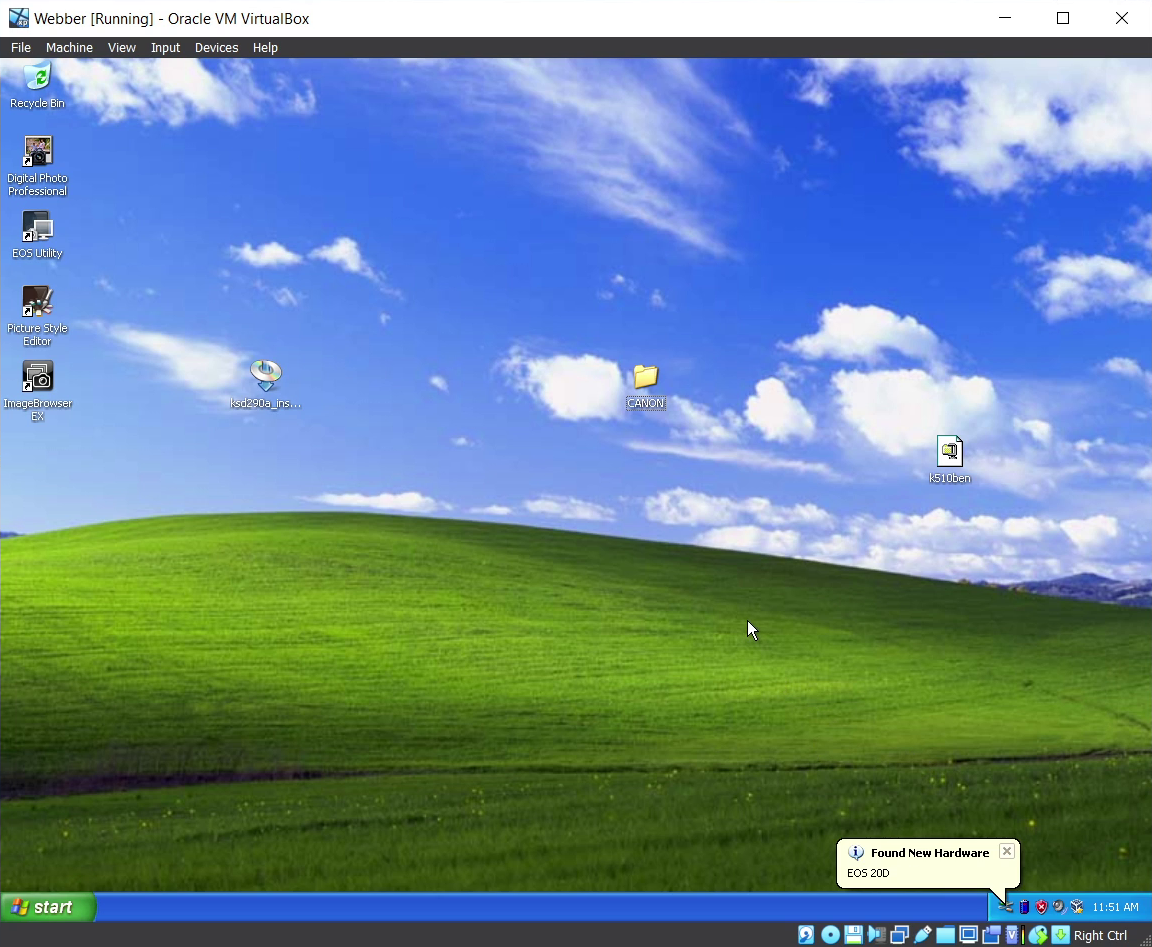Open the ImageBrowser EX shortcut
Screen dimensions: 1152x947
point(37,378)
